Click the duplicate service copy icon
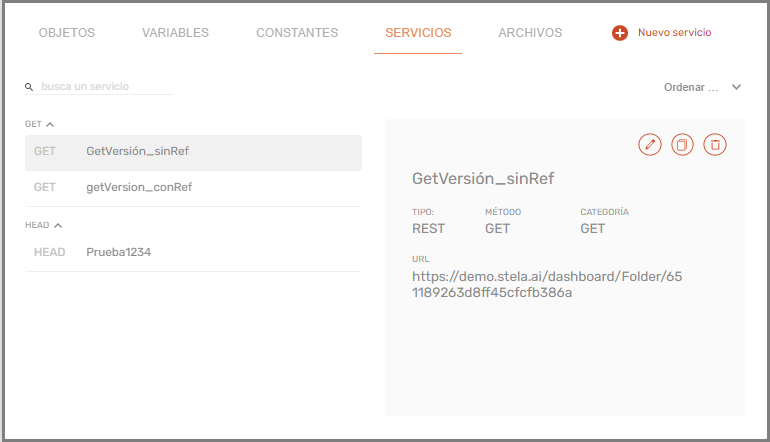The image size is (770, 442). [682, 144]
